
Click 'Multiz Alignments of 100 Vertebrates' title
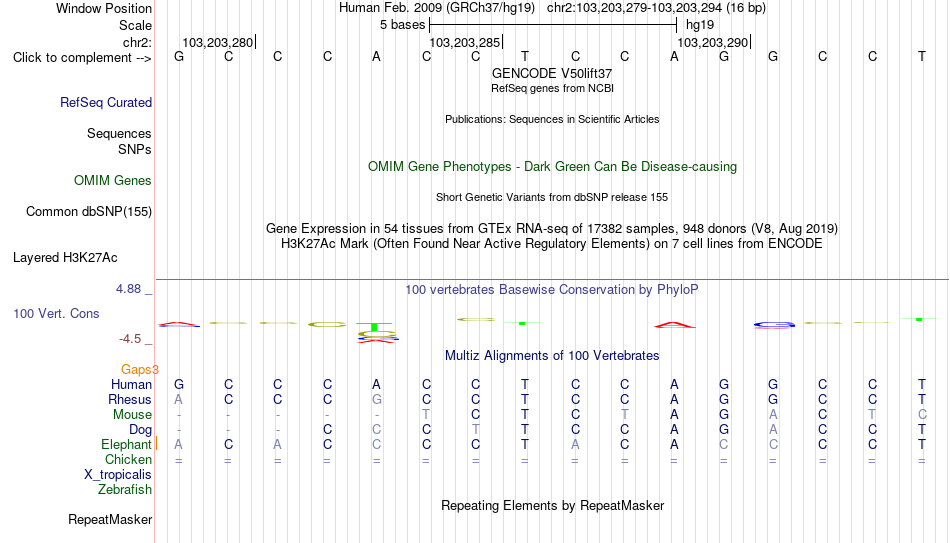coord(552,356)
